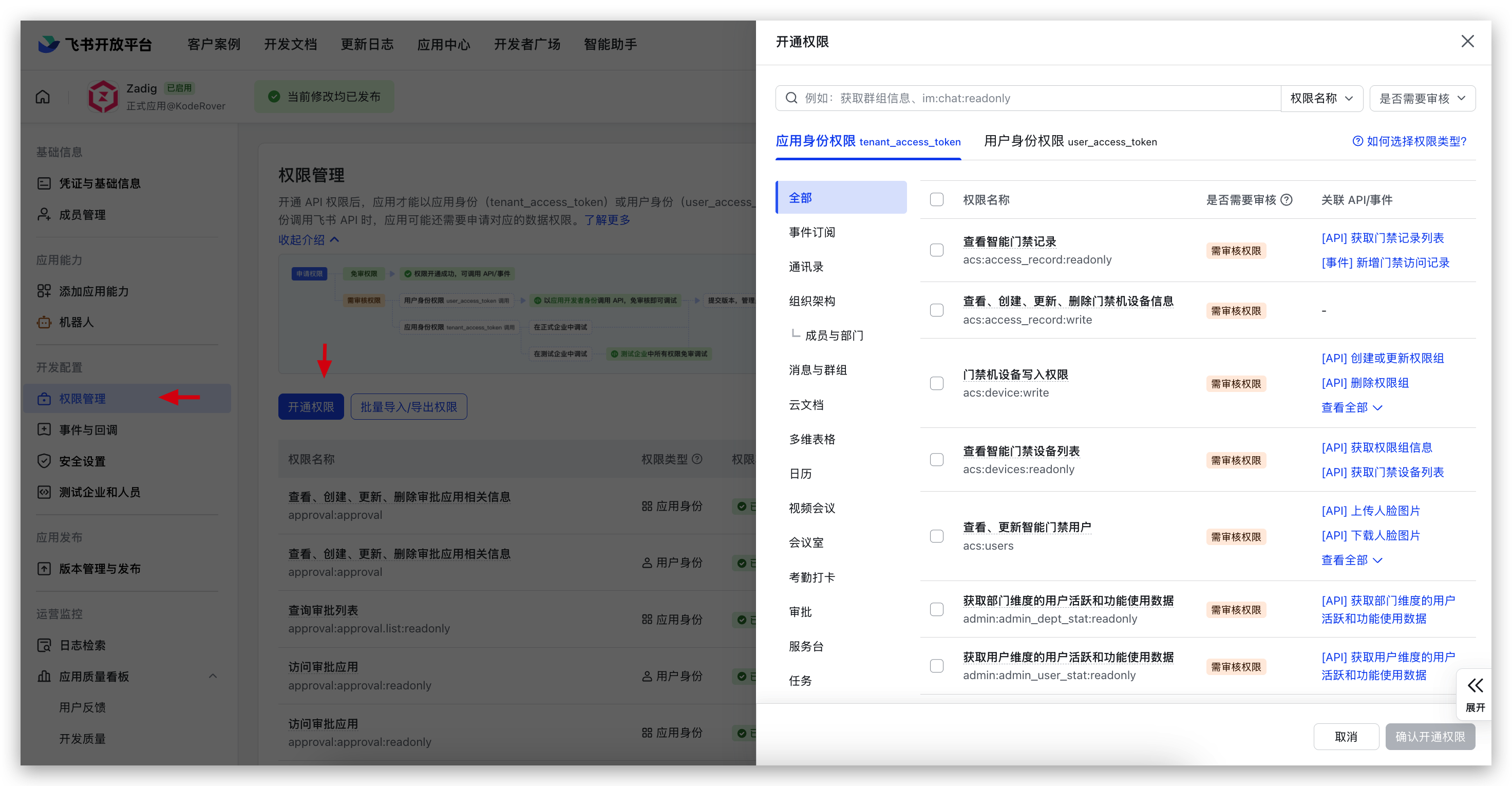This screenshot has height=786, width=1512.
Task: Click the Zadig app logo icon
Action: [103, 96]
